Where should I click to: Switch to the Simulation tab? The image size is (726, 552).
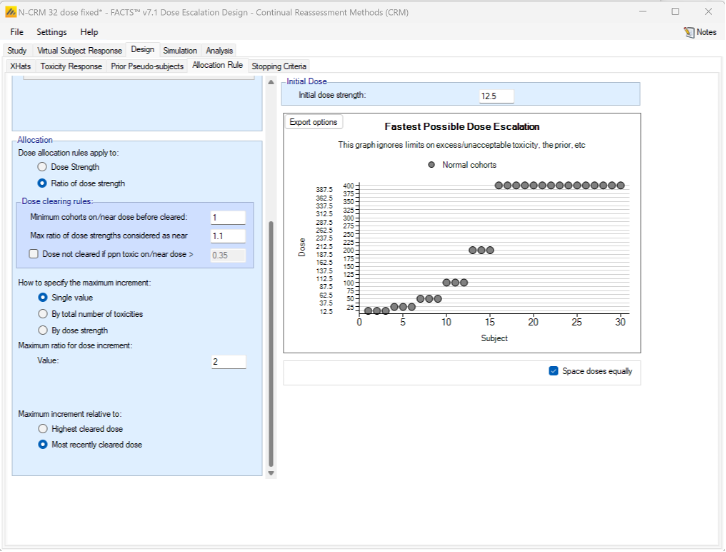180,50
